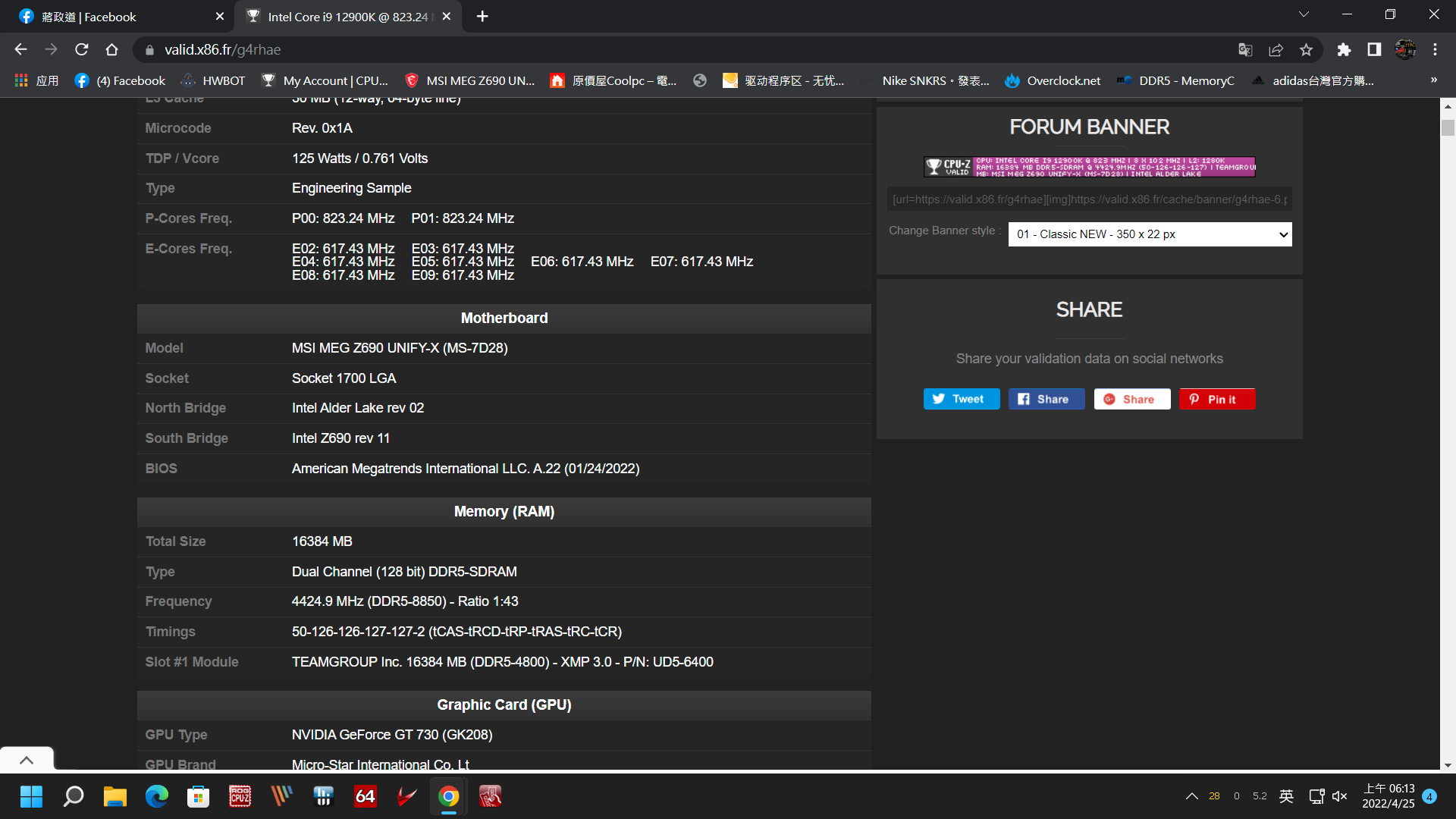Open the notification count badge
1456x819 pixels.
pyautogui.click(x=1429, y=796)
